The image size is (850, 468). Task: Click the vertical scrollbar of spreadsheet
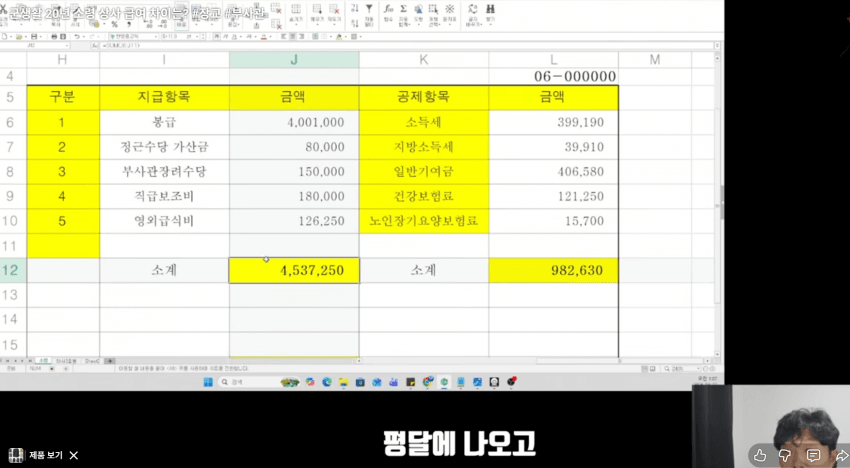(x=717, y=206)
